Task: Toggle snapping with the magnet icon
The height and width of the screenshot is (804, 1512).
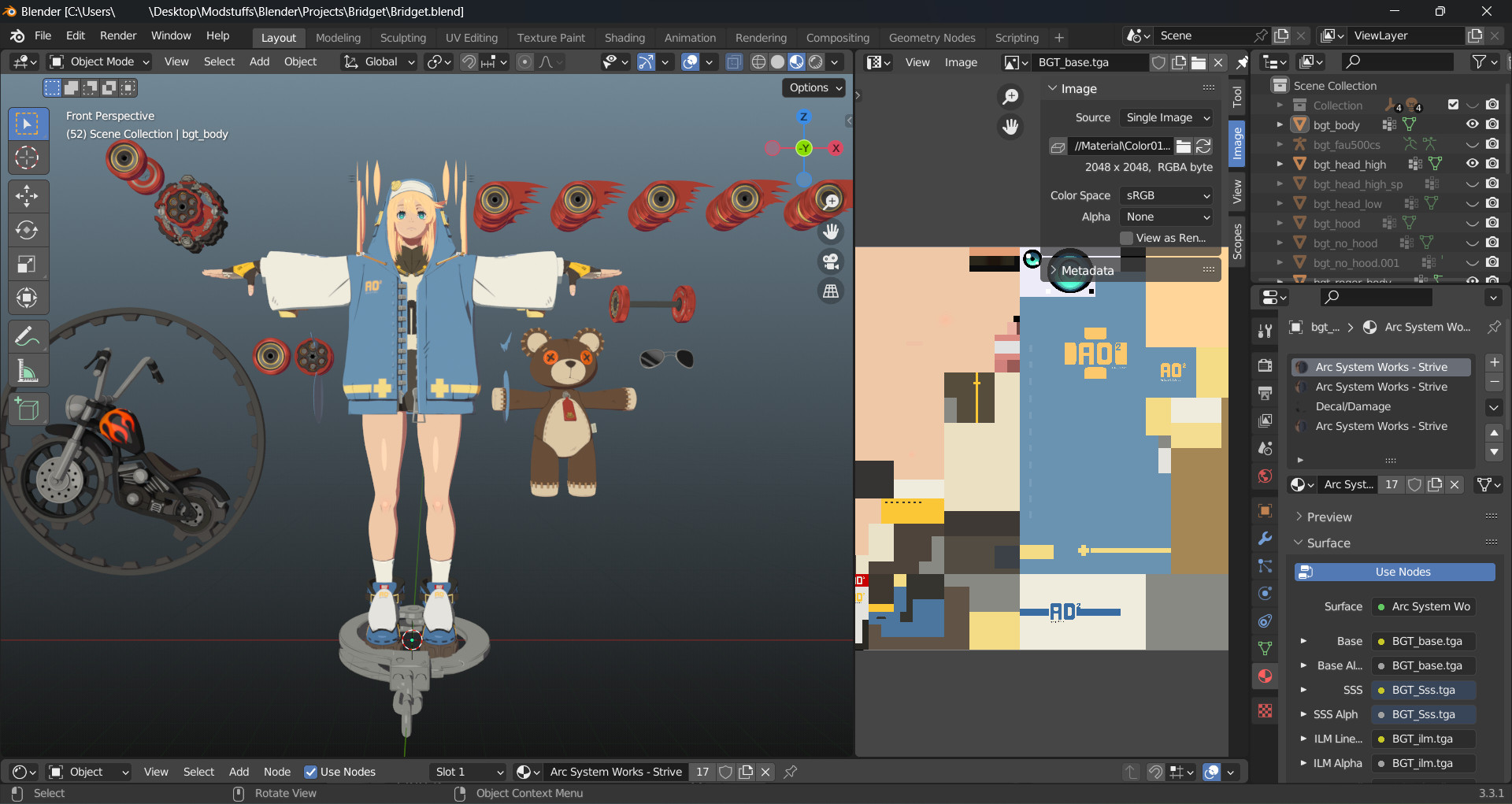Action: 469,61
